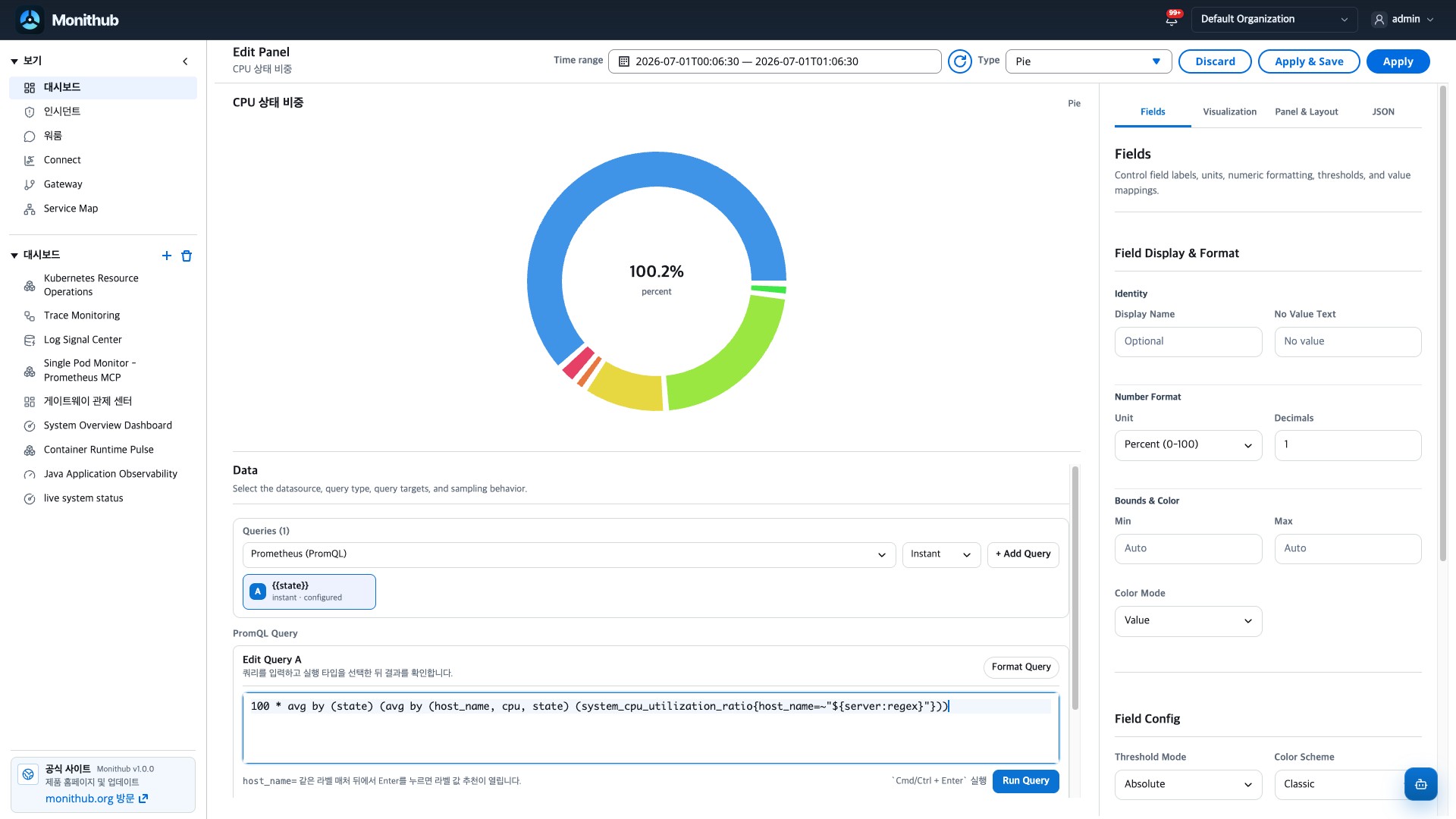
Task: Click the dashboard trash delete icon
Action: point(187,256)
